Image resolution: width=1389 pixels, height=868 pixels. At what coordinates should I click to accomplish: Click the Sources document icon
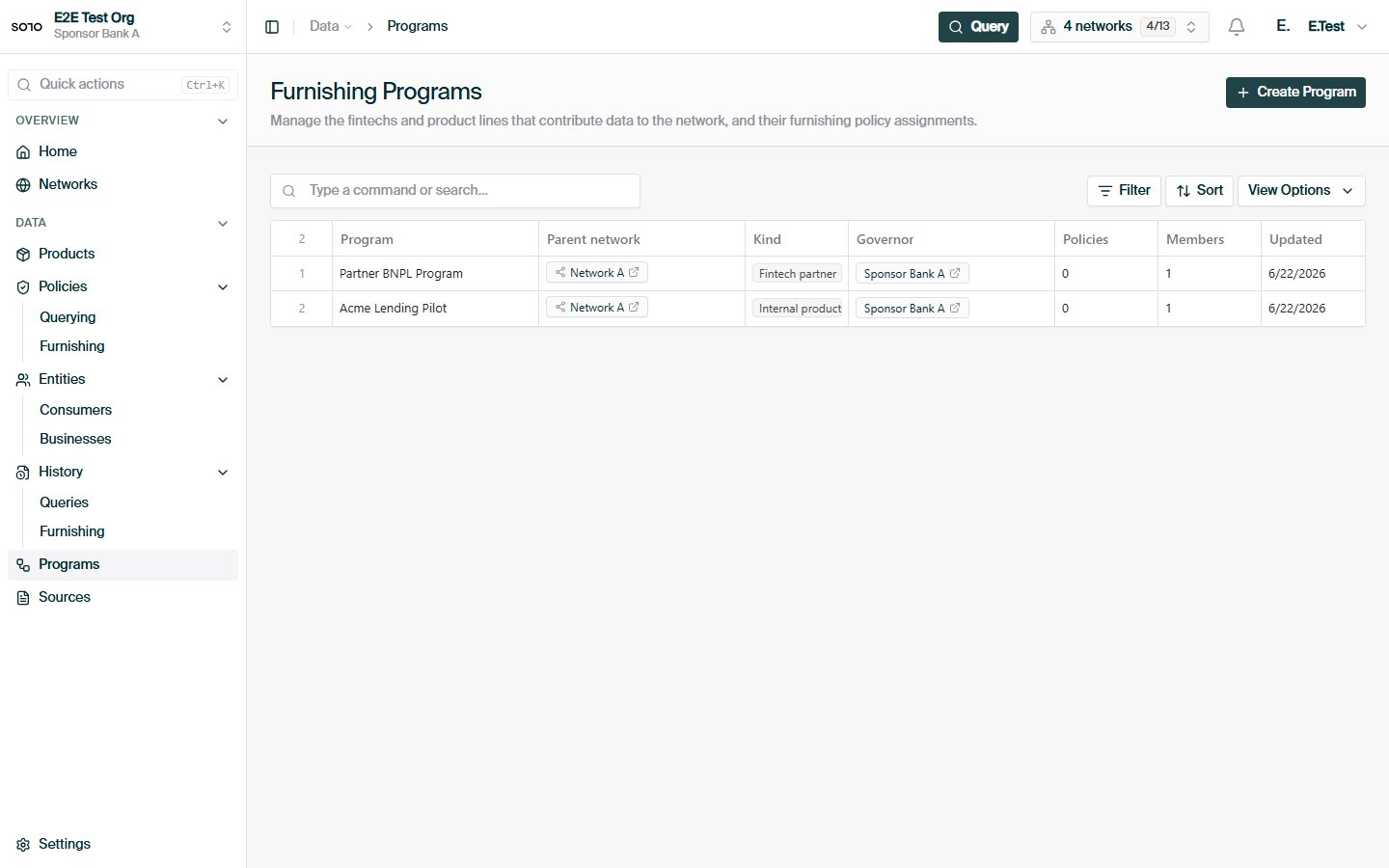pyautogui.click(x=23, y=598)
